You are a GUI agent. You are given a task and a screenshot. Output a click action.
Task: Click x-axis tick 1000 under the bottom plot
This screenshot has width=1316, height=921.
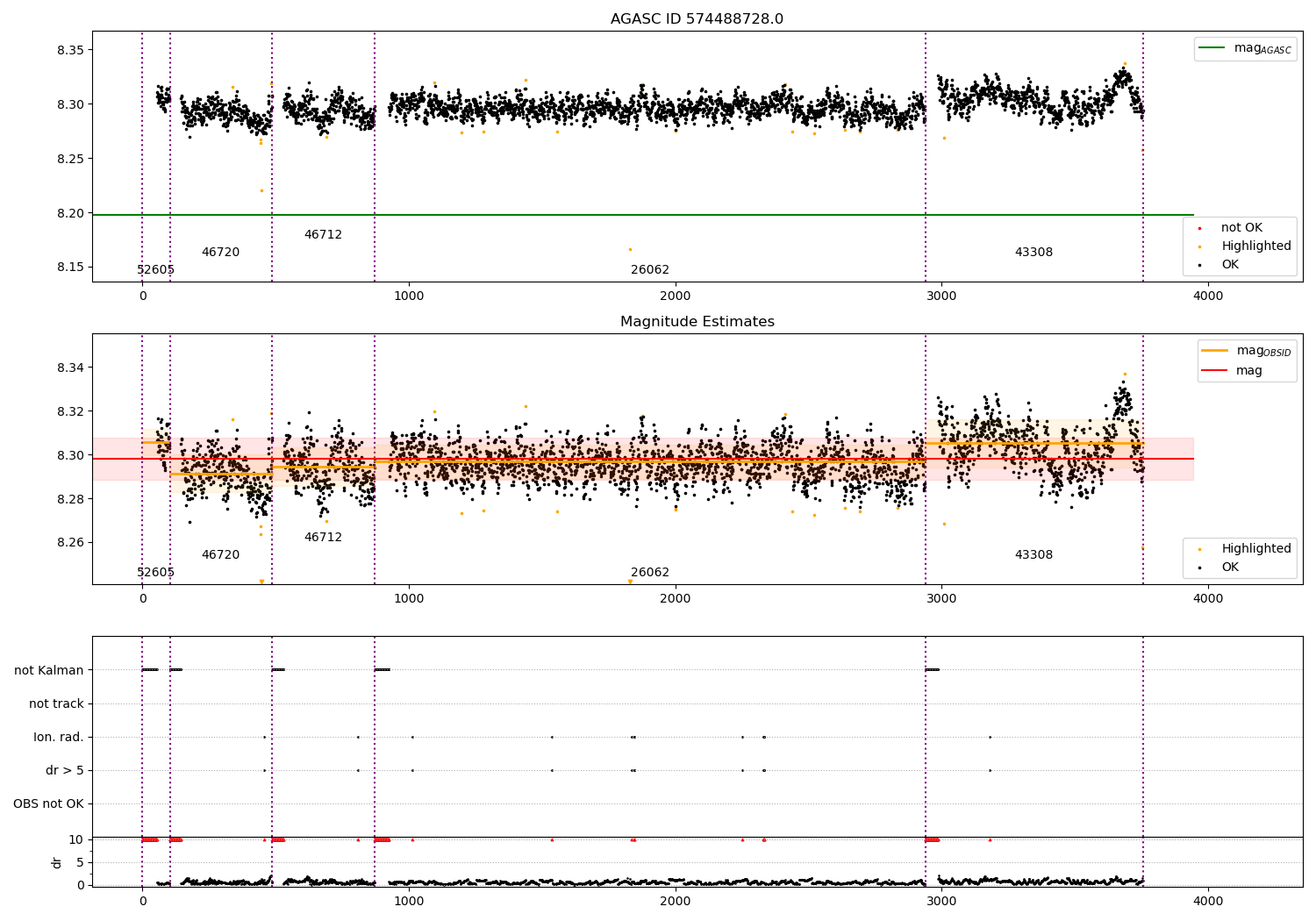pyautogui.click(x=409, y=901)
